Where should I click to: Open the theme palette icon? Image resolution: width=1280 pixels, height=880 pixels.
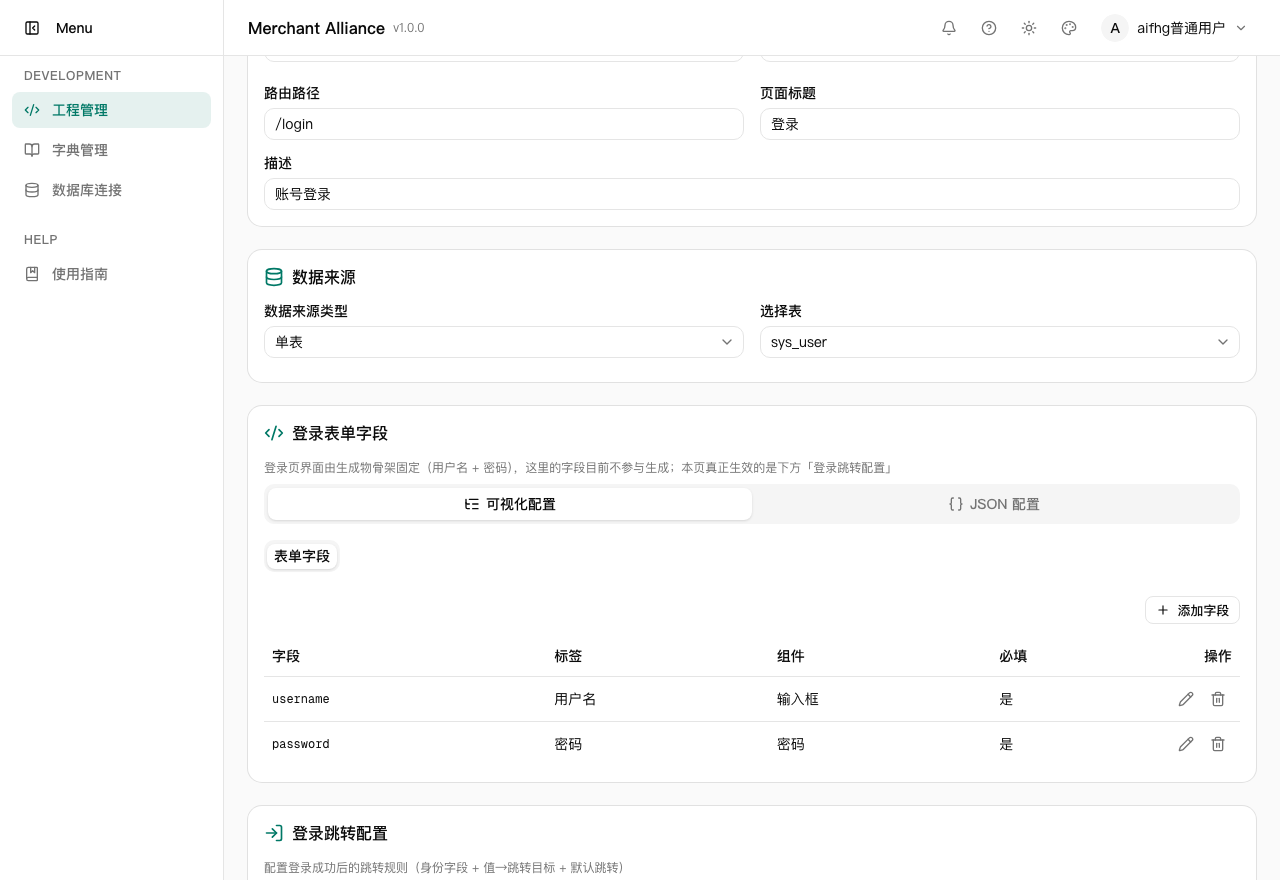click(x=1069, y=28)
